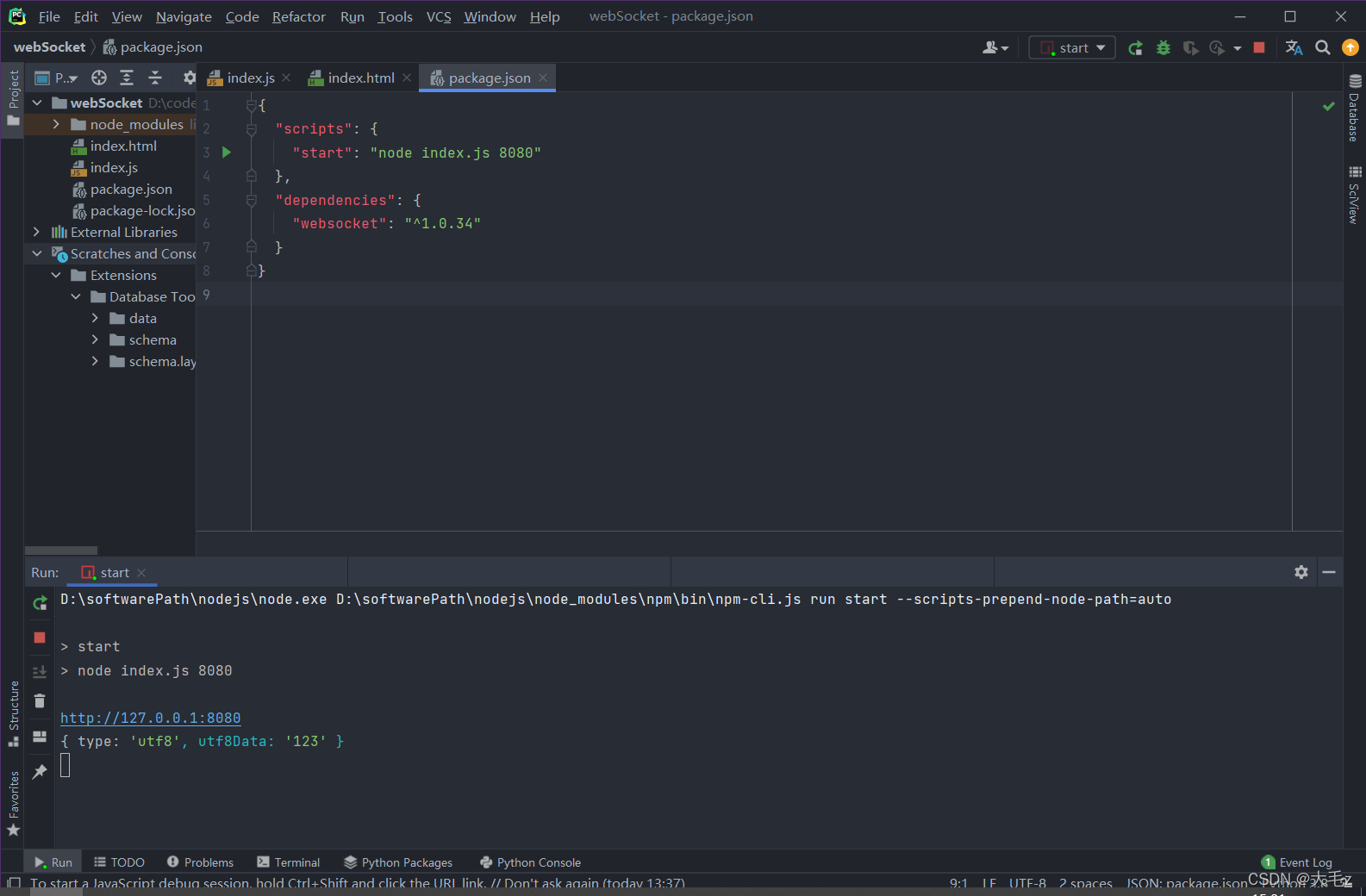Pin the Run tab
The height and width of the screenshot is (896, 1366).
(40, 771)
